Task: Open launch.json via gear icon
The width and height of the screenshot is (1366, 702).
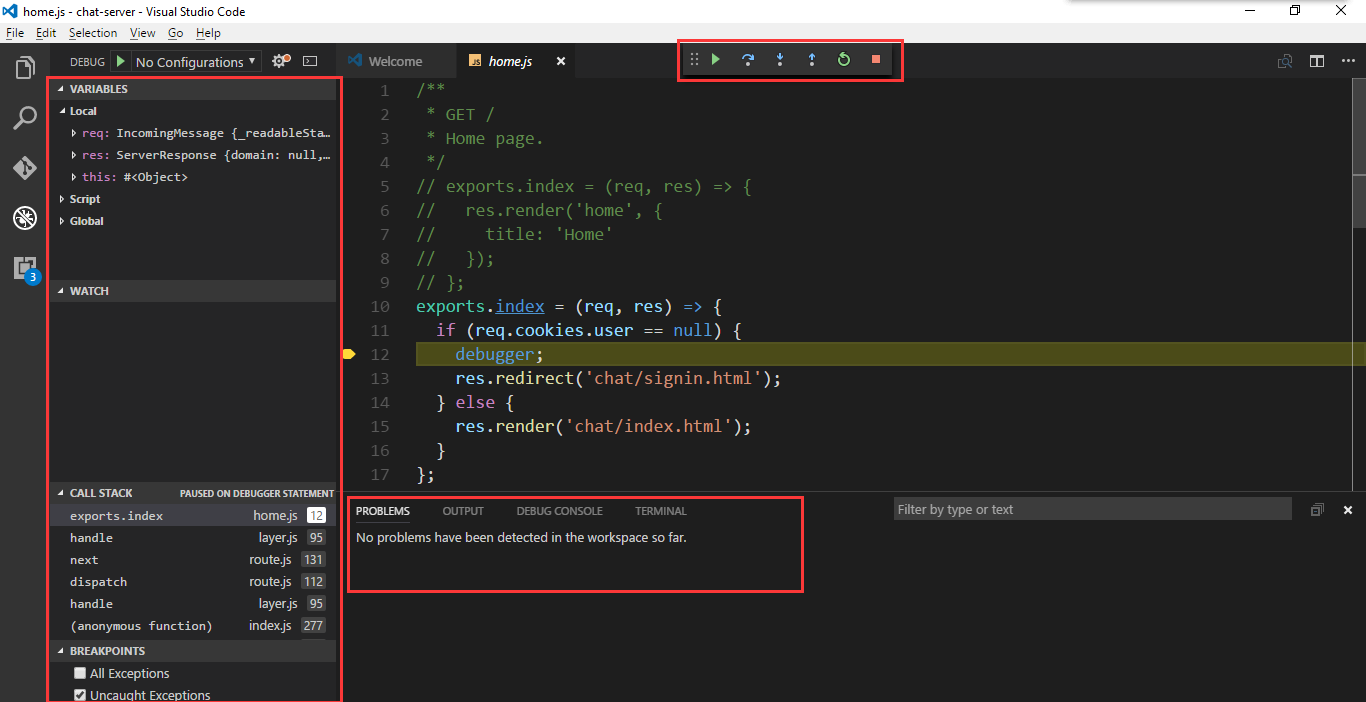Action: (281, 61)
